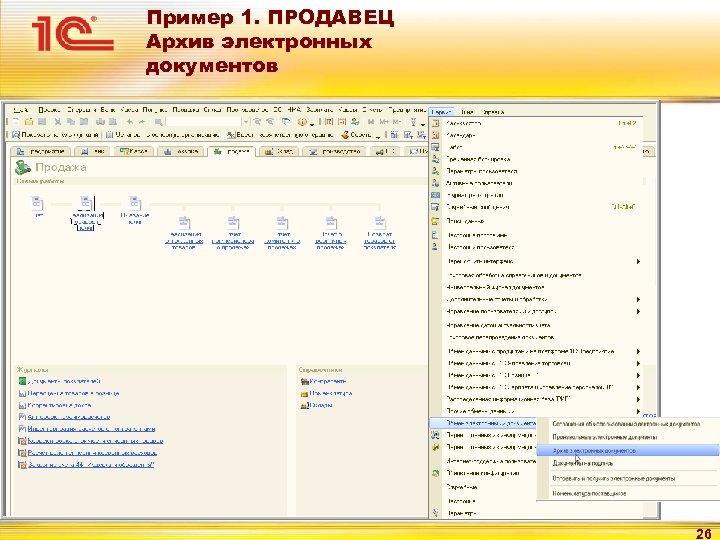The width and height of the screenshot is (720, 540).
Task: Click the paste toolbar icon
Action: (84, 122)
